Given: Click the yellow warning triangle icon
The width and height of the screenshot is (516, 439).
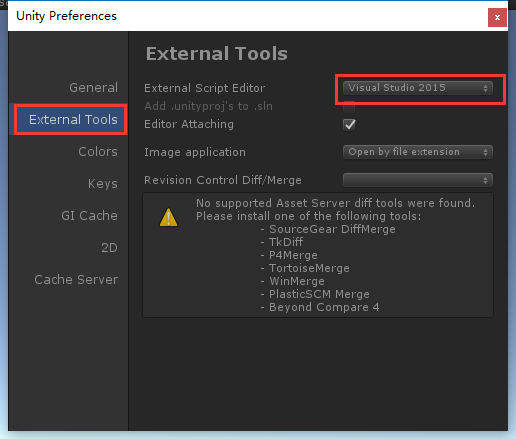Looking at the screenshot, I should 168,218.
